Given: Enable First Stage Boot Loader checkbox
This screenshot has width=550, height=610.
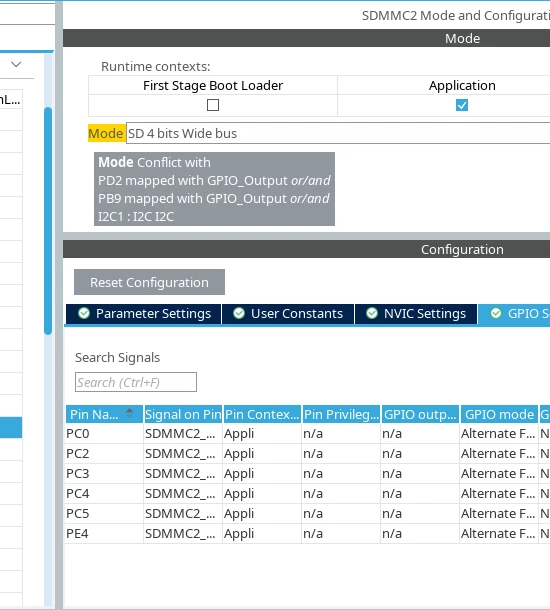Looking at the screenshot, I should pyautogui.click(x=213, y=105).
